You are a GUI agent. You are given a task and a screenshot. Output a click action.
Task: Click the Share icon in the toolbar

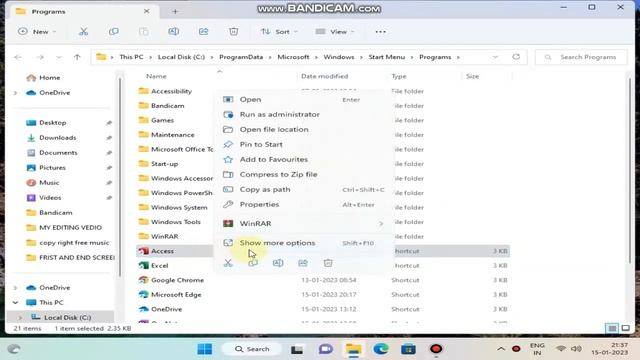click(203, 31)
